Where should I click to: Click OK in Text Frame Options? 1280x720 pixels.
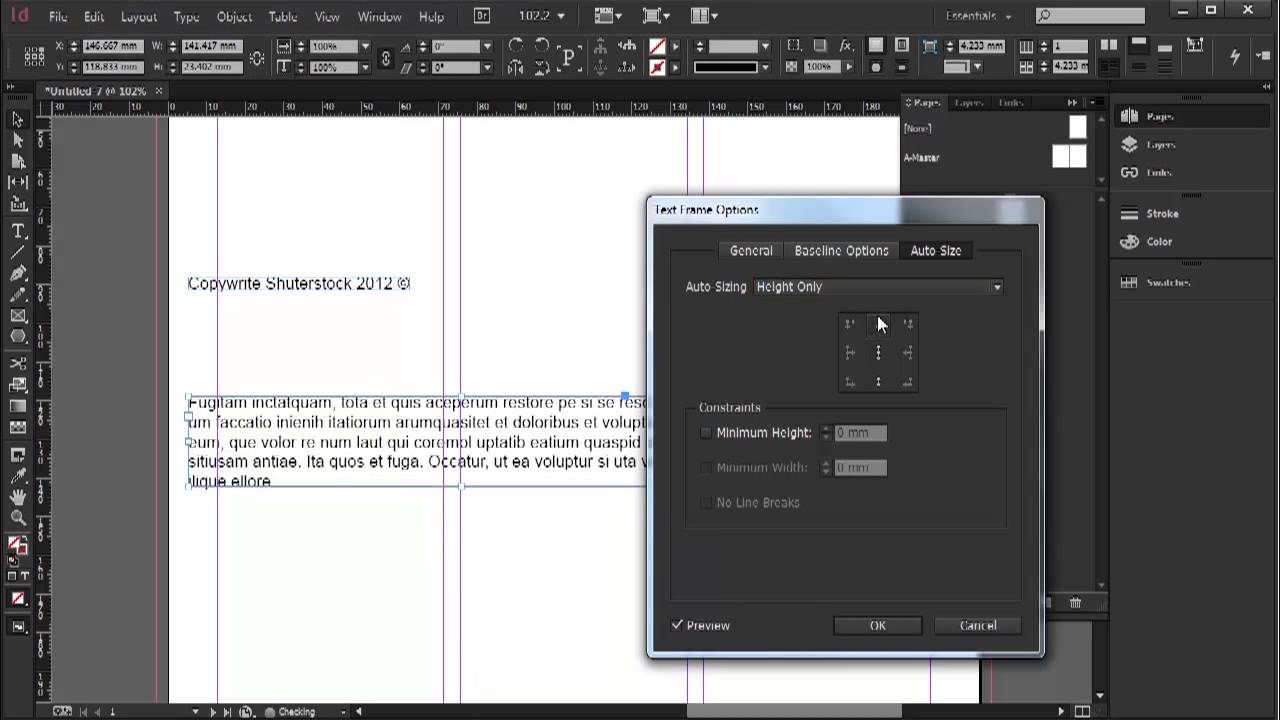877,625
